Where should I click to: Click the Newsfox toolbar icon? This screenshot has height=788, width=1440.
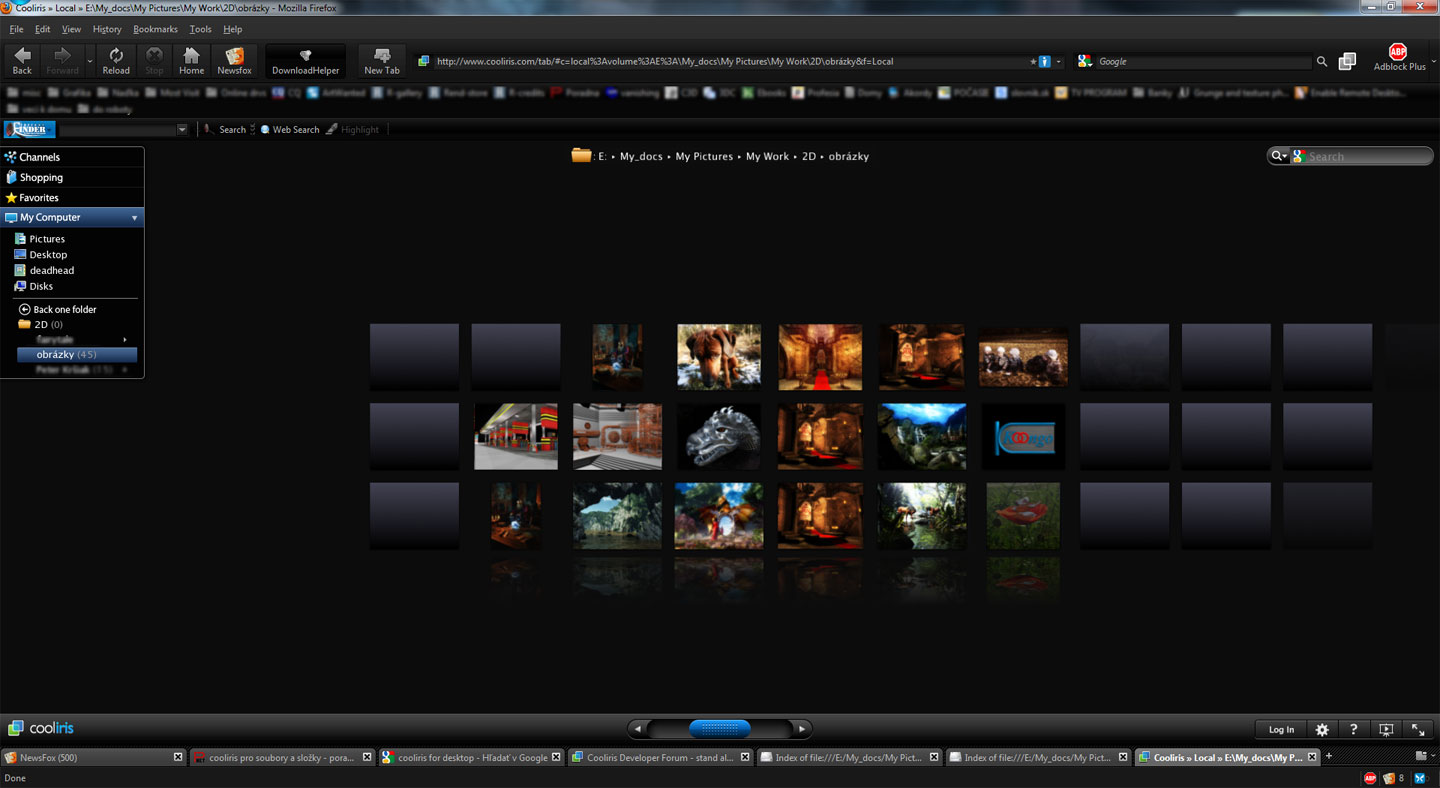tap(234, 61)
